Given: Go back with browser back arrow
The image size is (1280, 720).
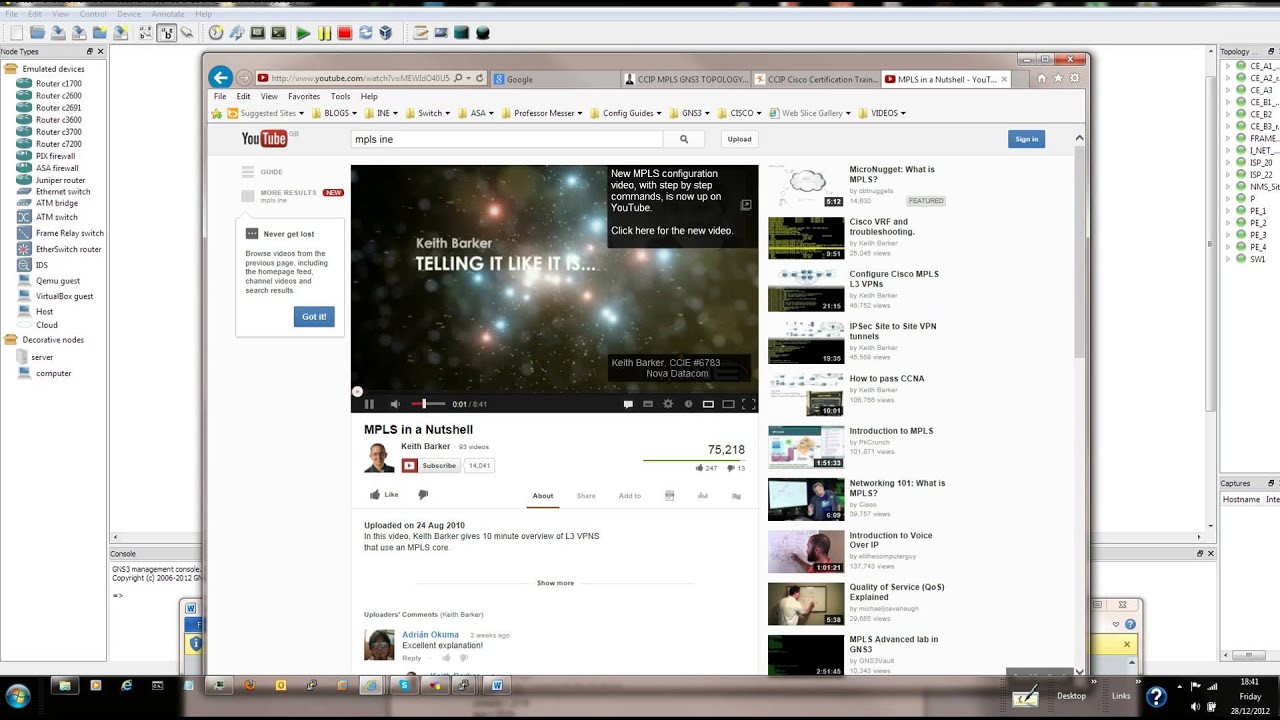Looking at the screenshot, I should tap(221, 78).
